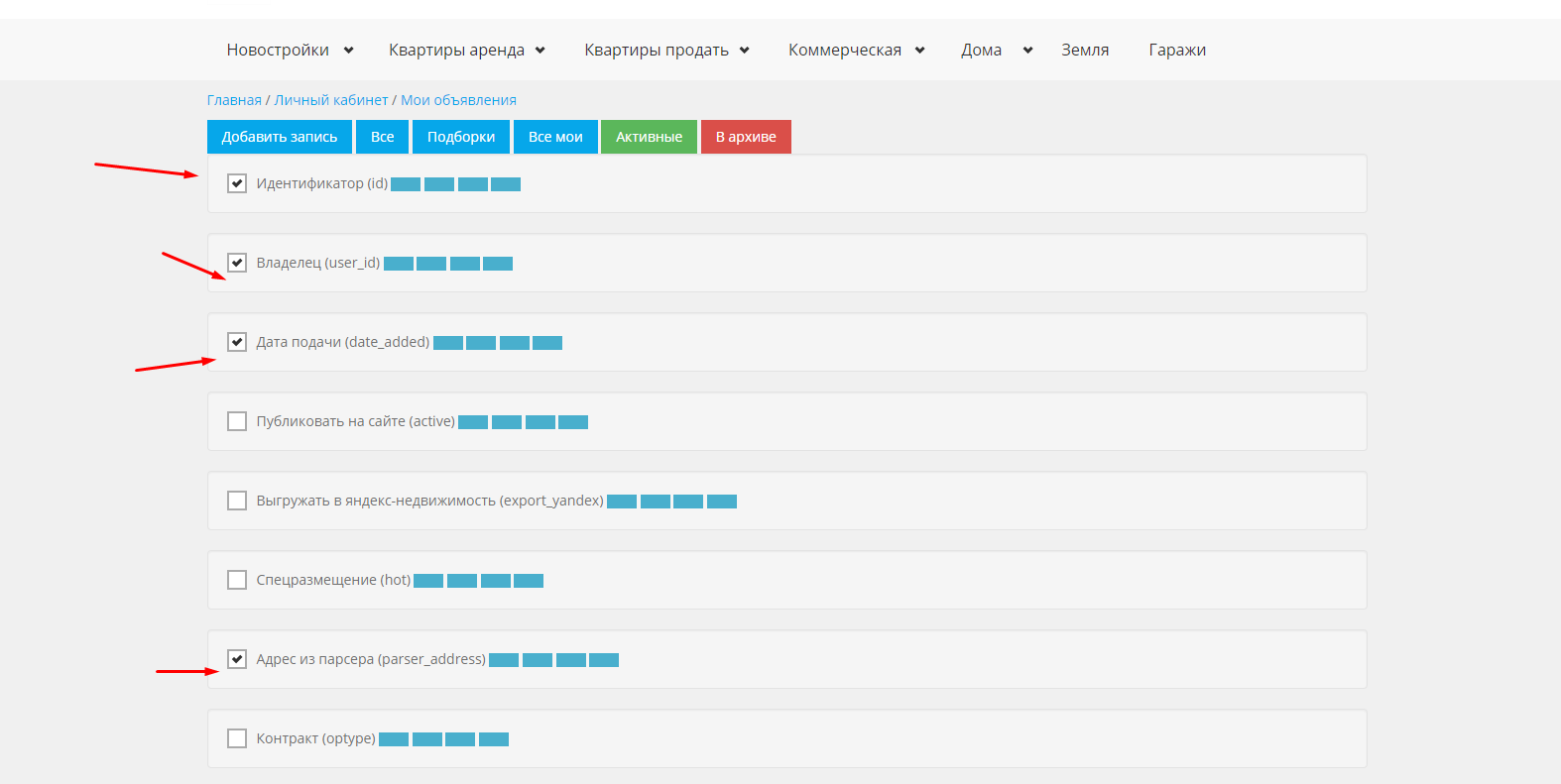Click the Дата подачи (date_added) label

pyautogui.click(x=343, y=342)
